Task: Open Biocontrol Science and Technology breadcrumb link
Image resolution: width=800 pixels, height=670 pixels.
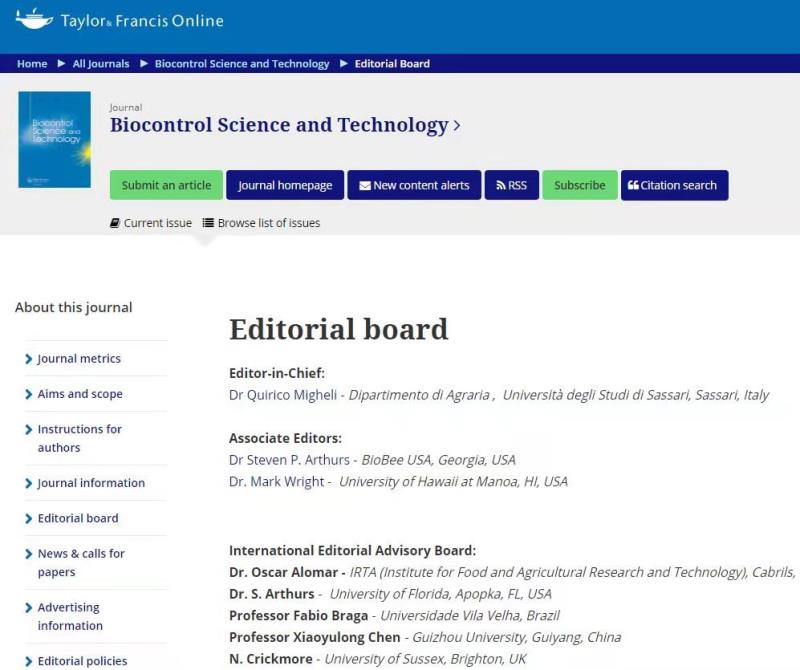Action: pyautogui.click(x=242, y=64)
